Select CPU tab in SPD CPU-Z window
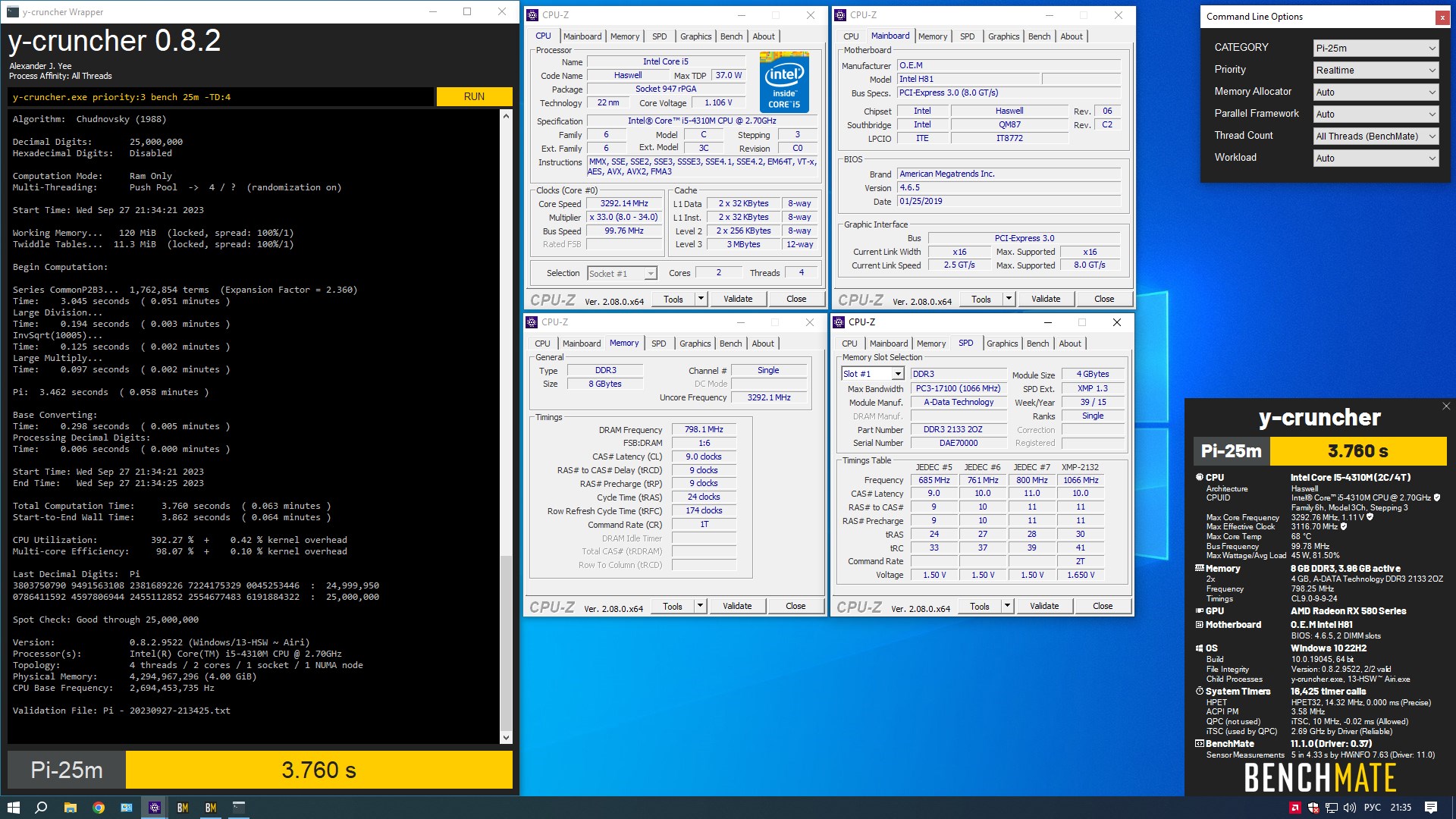The height and width of the screenshot is (819, 1456). click(x=849, y=344)
